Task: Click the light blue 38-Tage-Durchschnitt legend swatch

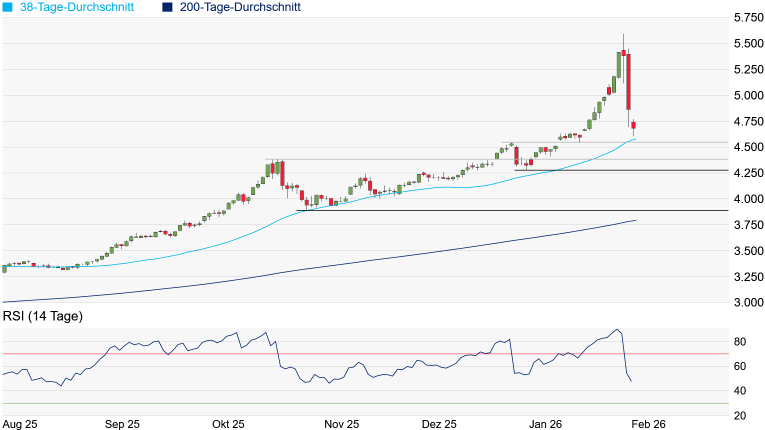Action: tap(7, 7)
